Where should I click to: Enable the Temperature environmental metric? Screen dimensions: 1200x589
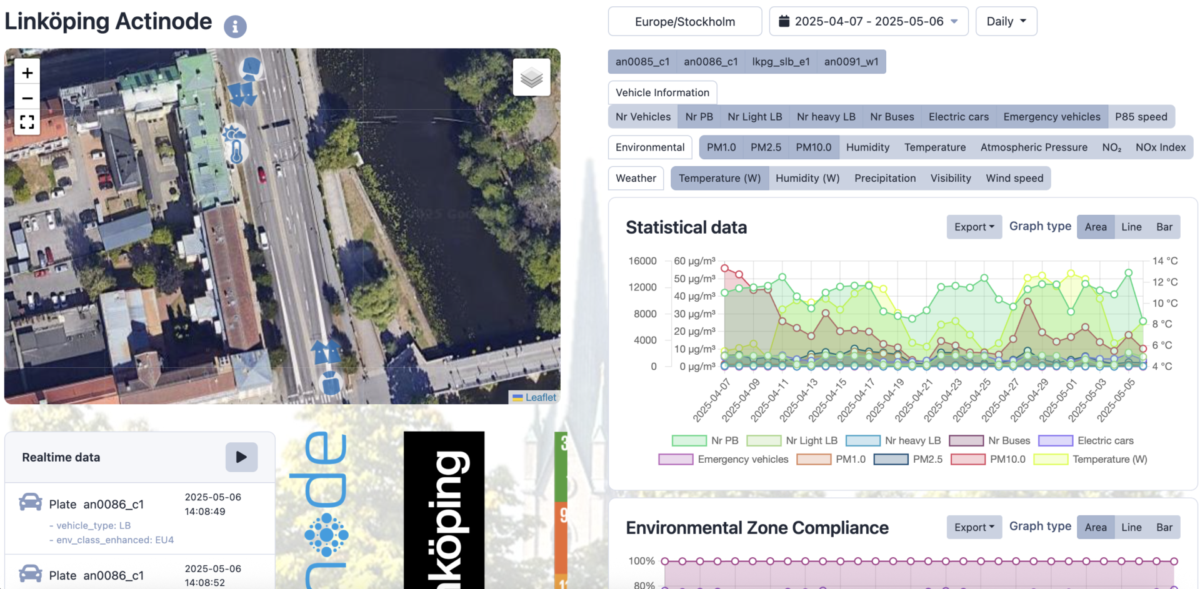click(935, 147)
